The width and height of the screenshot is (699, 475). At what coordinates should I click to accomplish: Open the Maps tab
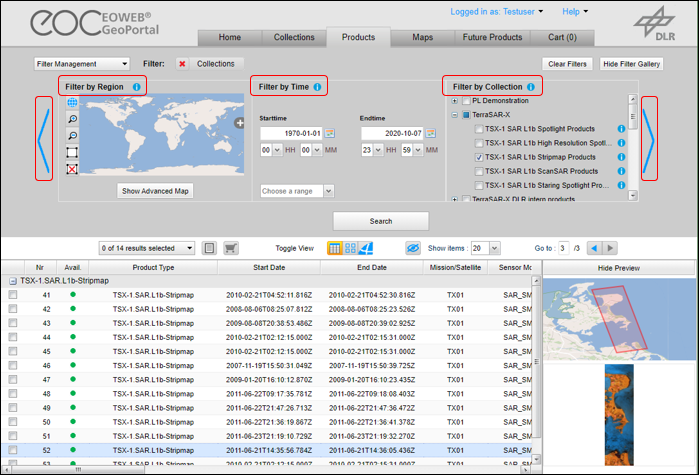pyautogui.click(x=423, y=37)
